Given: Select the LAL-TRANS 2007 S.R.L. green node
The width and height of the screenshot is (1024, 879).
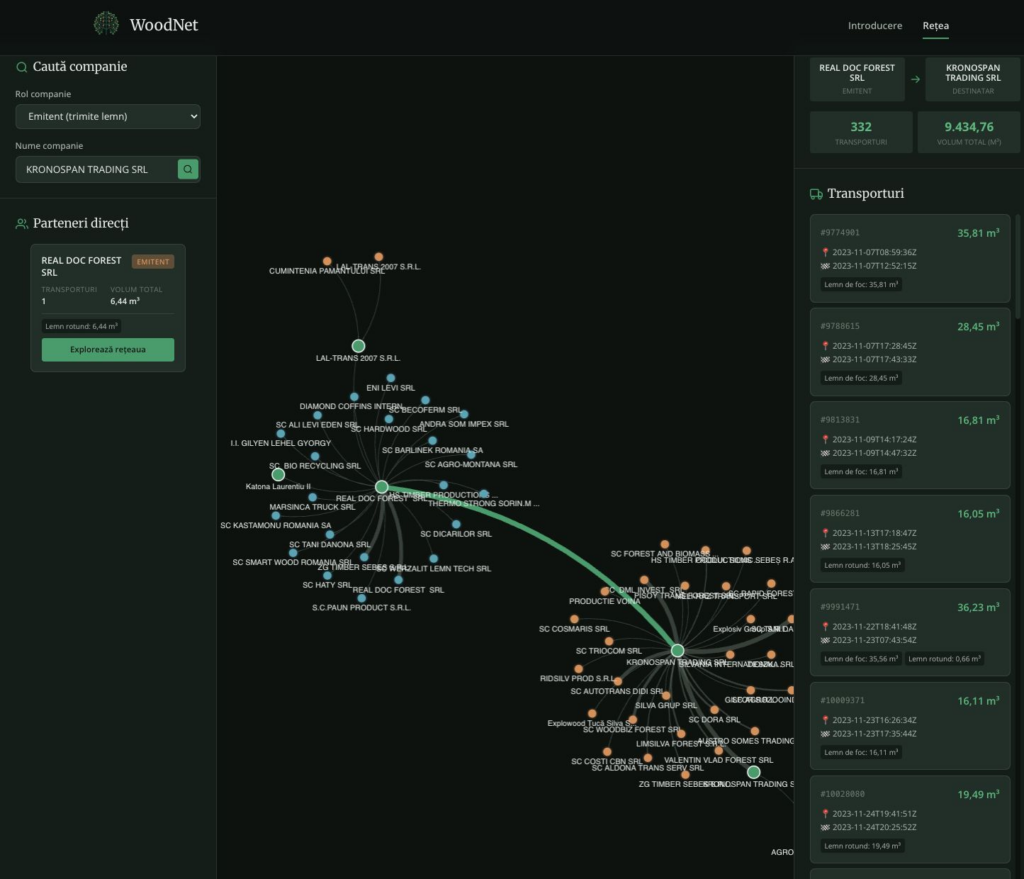Looking at the screenshot, I should click(x=358, y=346).
